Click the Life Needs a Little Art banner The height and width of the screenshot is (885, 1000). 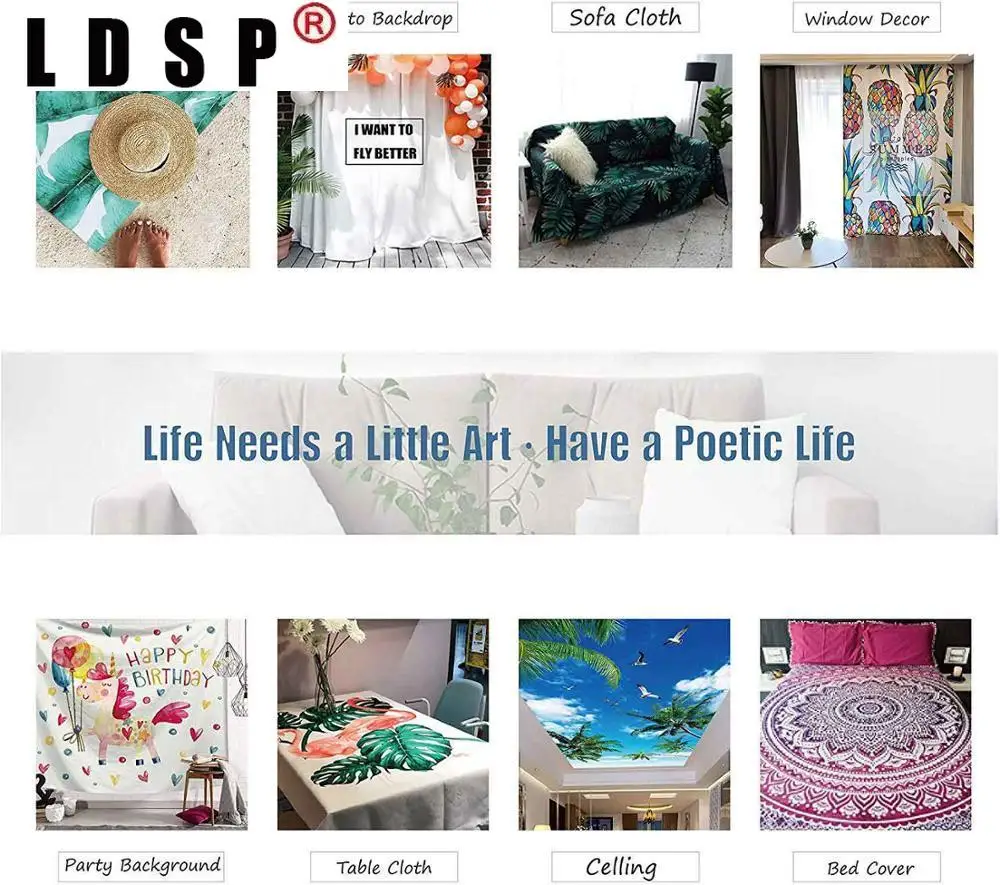pyautogui.click(x=499, y=442)
